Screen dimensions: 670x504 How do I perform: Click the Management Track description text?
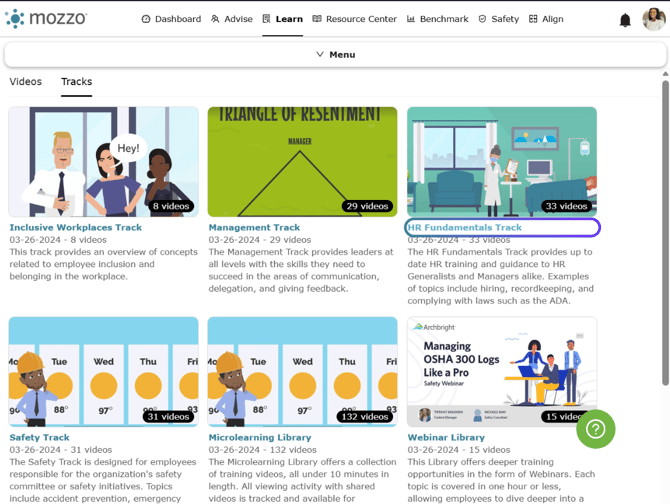(x=301, y=270)
